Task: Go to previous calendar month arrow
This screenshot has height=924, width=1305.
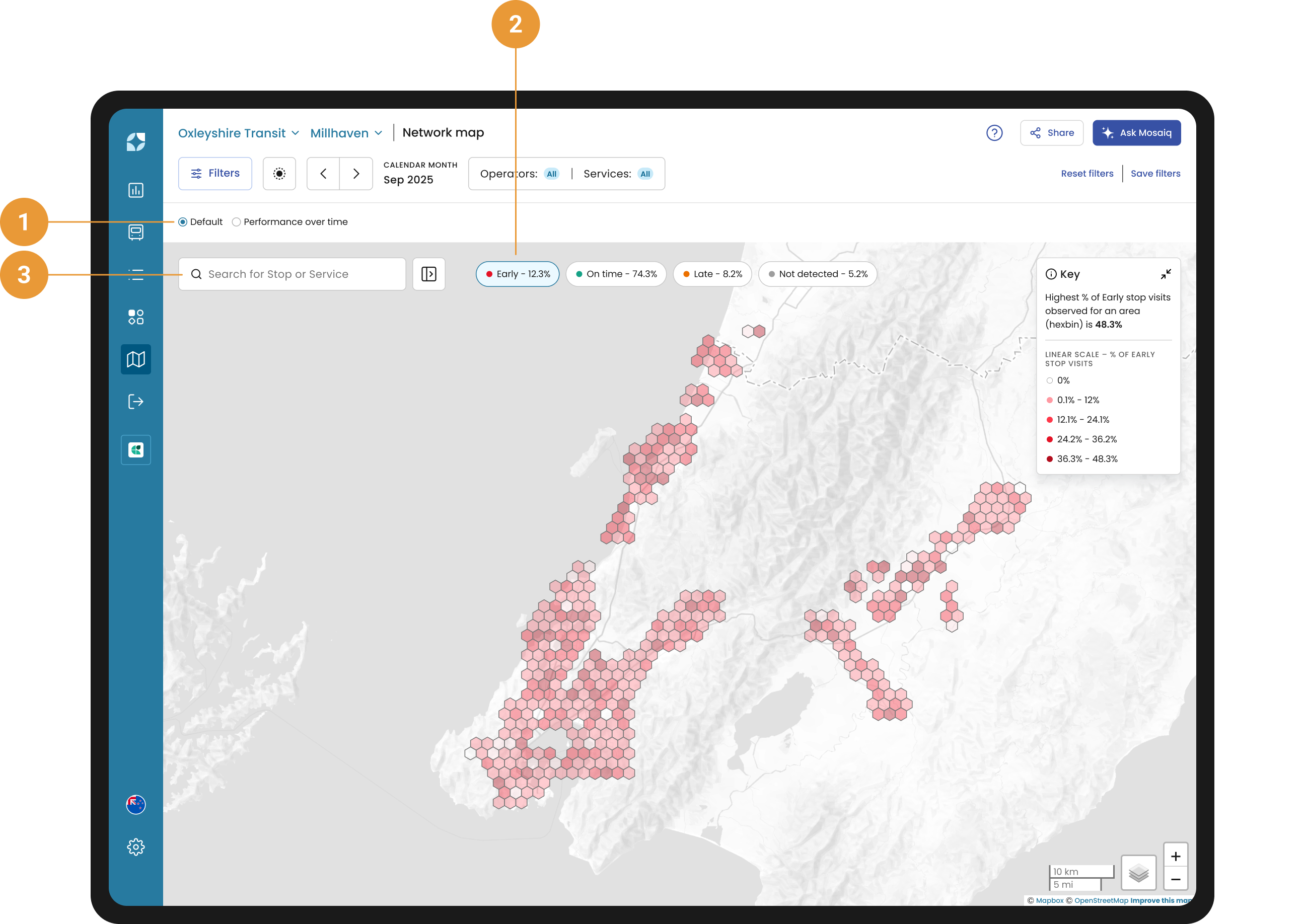Action: (x=323, y=174)
